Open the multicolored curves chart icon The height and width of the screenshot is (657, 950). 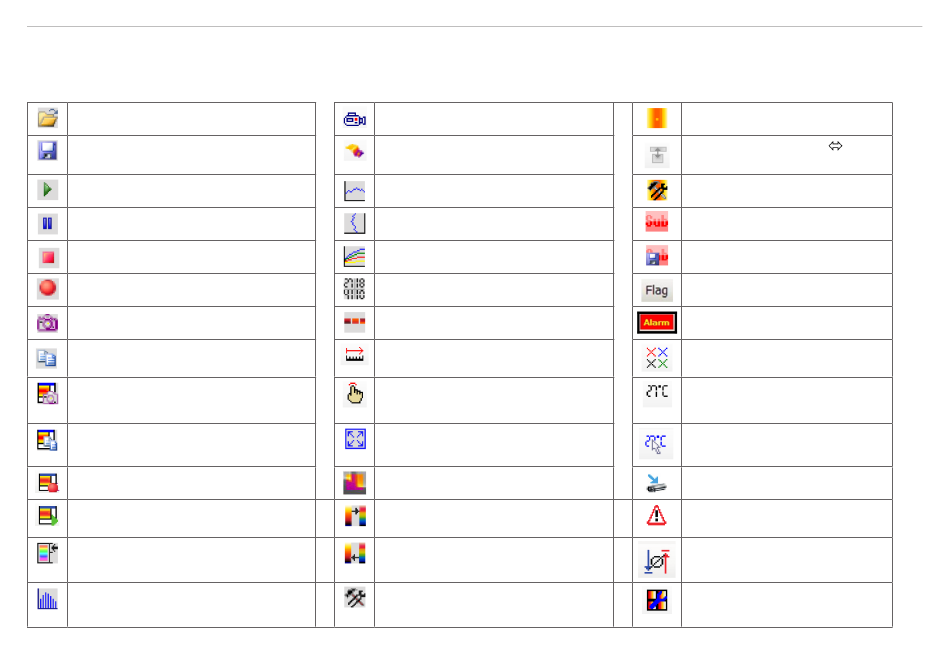point(354,256)
